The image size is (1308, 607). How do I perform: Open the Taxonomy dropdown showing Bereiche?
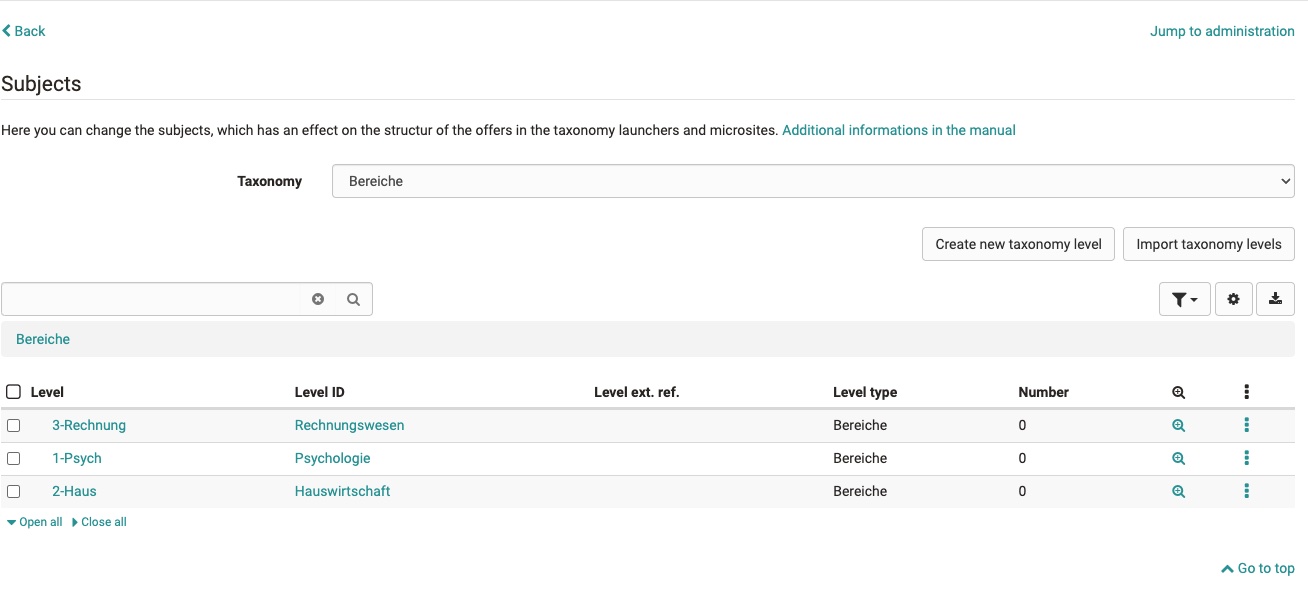coord(813,181)
